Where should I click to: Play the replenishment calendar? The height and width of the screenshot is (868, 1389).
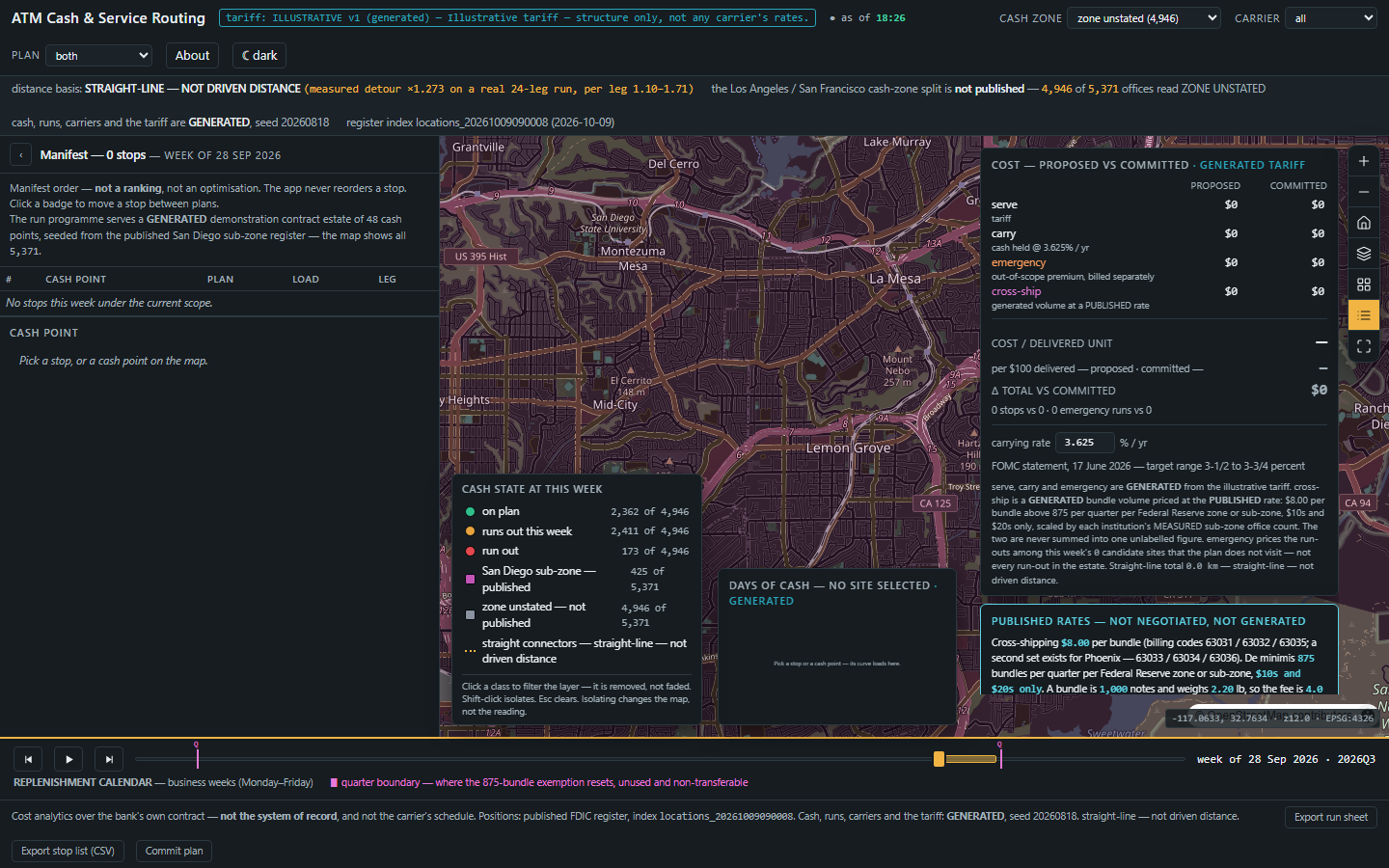pyautogui.click(x=68, y=759)
